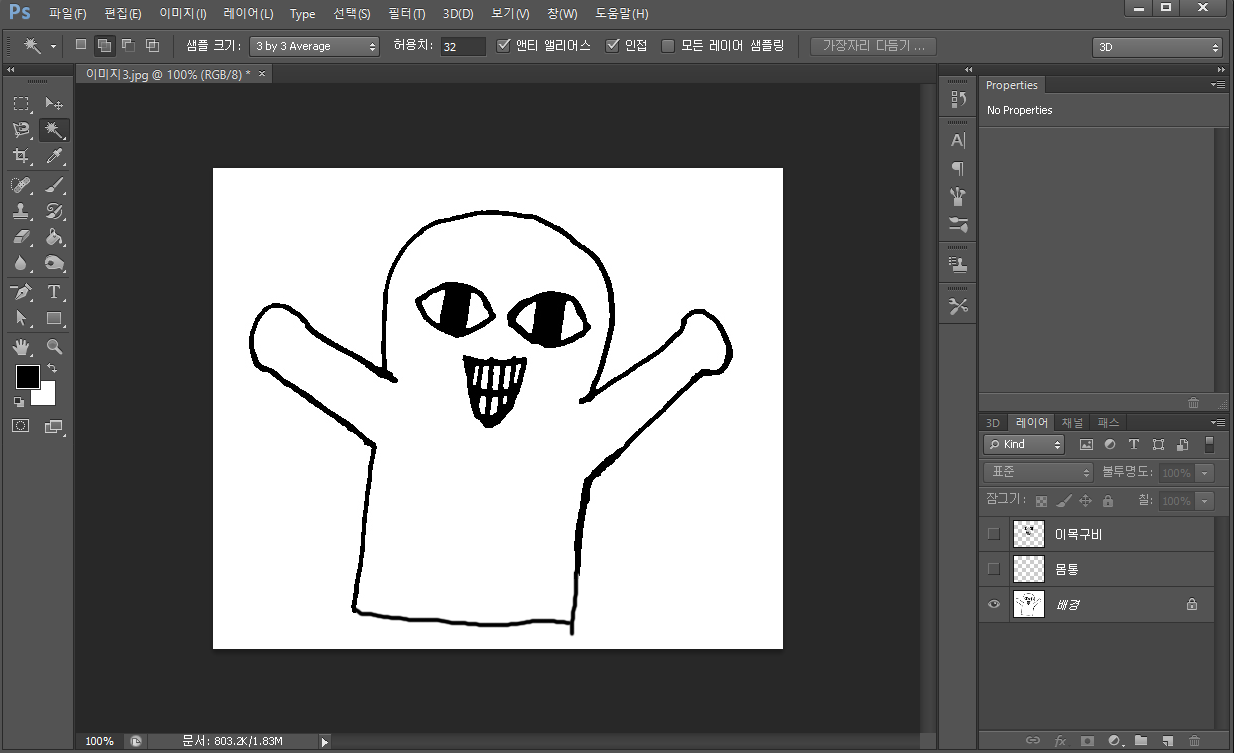Open the 샘플 크기 3 by 3 Average dropdown
Image resolution: width=1234 pixels, height=753 pixels.
point(314,46)
